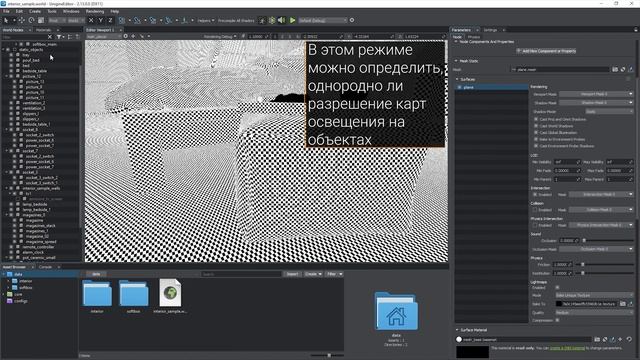
Task: Click create a child material link
Action: [x=567, y=348]
